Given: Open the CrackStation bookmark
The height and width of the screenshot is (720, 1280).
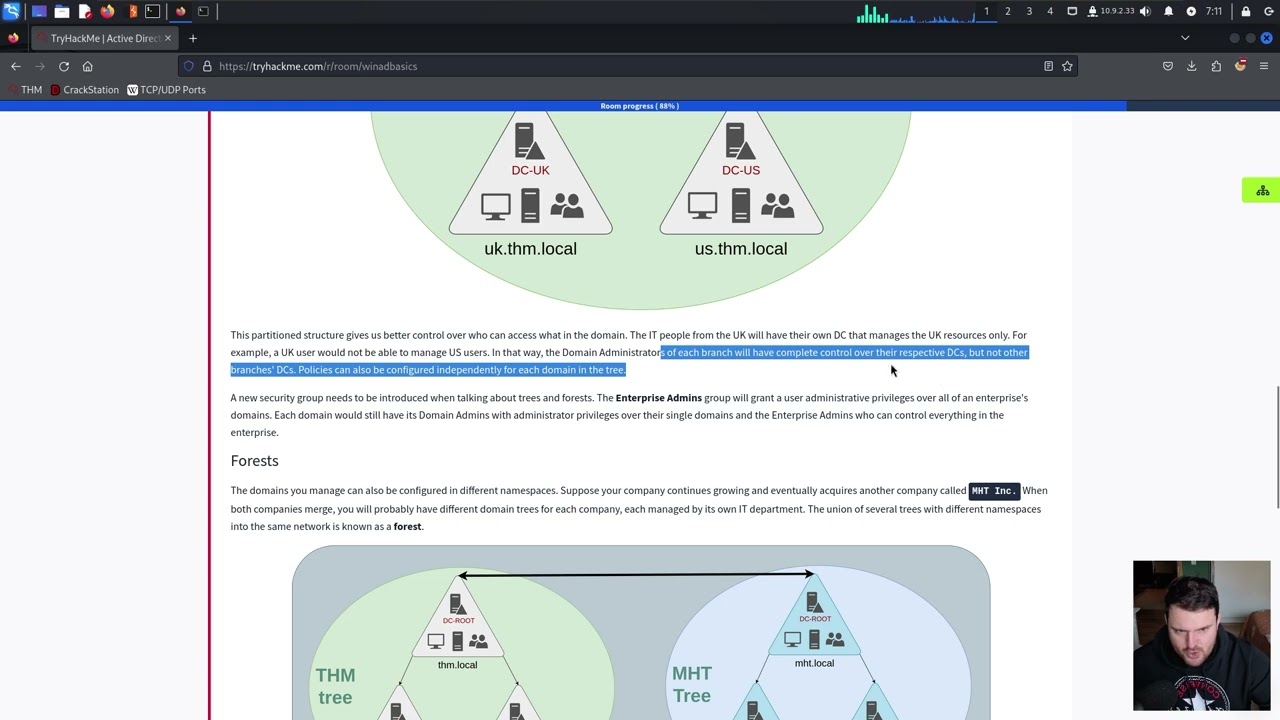Looking at the screenshot, I should (x=84, y=90).
